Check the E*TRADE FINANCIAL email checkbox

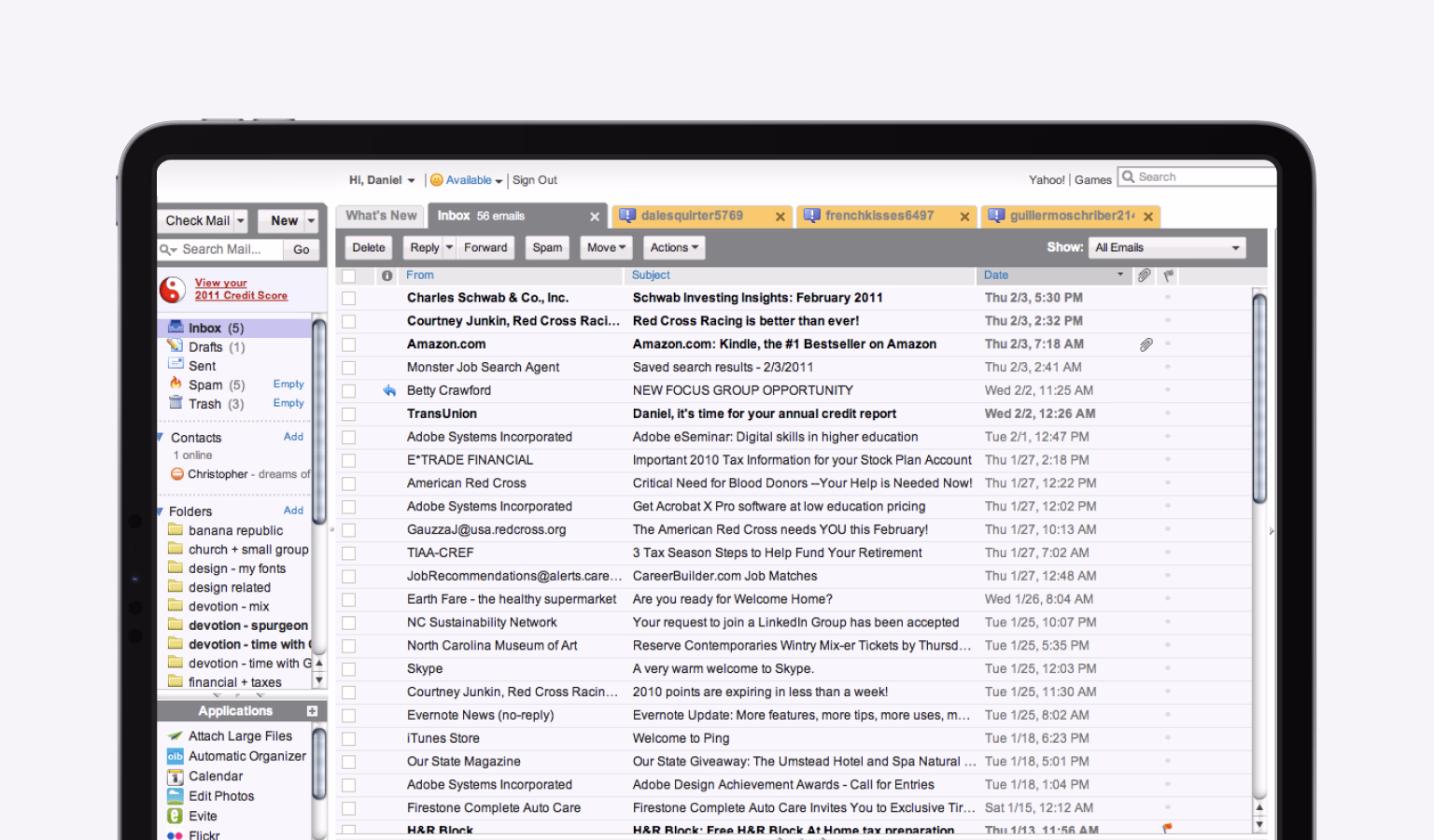(x=348, y=460)
